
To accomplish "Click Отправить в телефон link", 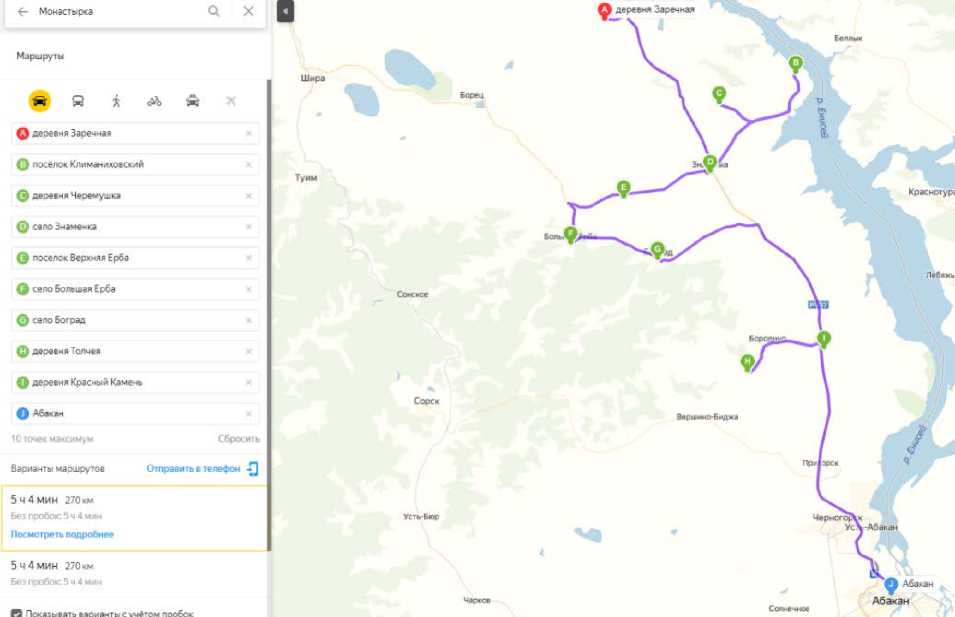I will tap(193, 468).
